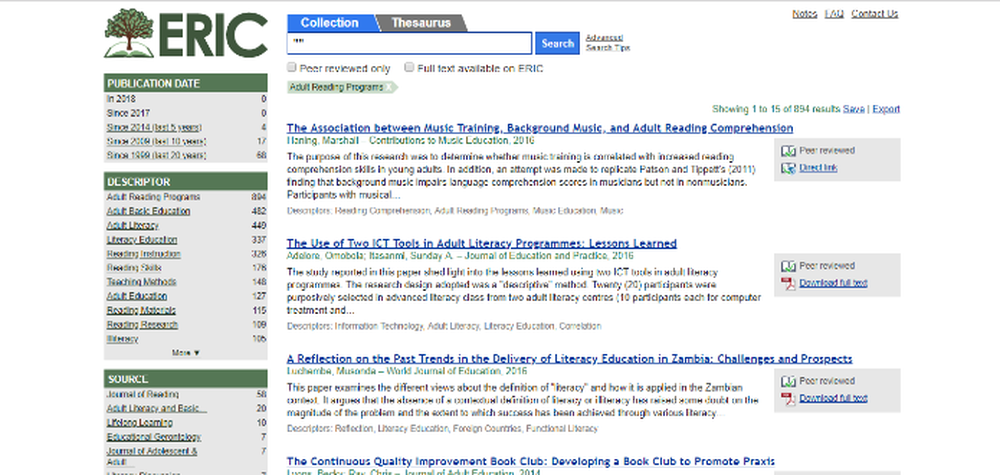Image resolution: width=1000 pixels, height=475 pixels.
Task: Filter by Since 2009 (last 10 years)
Action: tap(156, 142)
